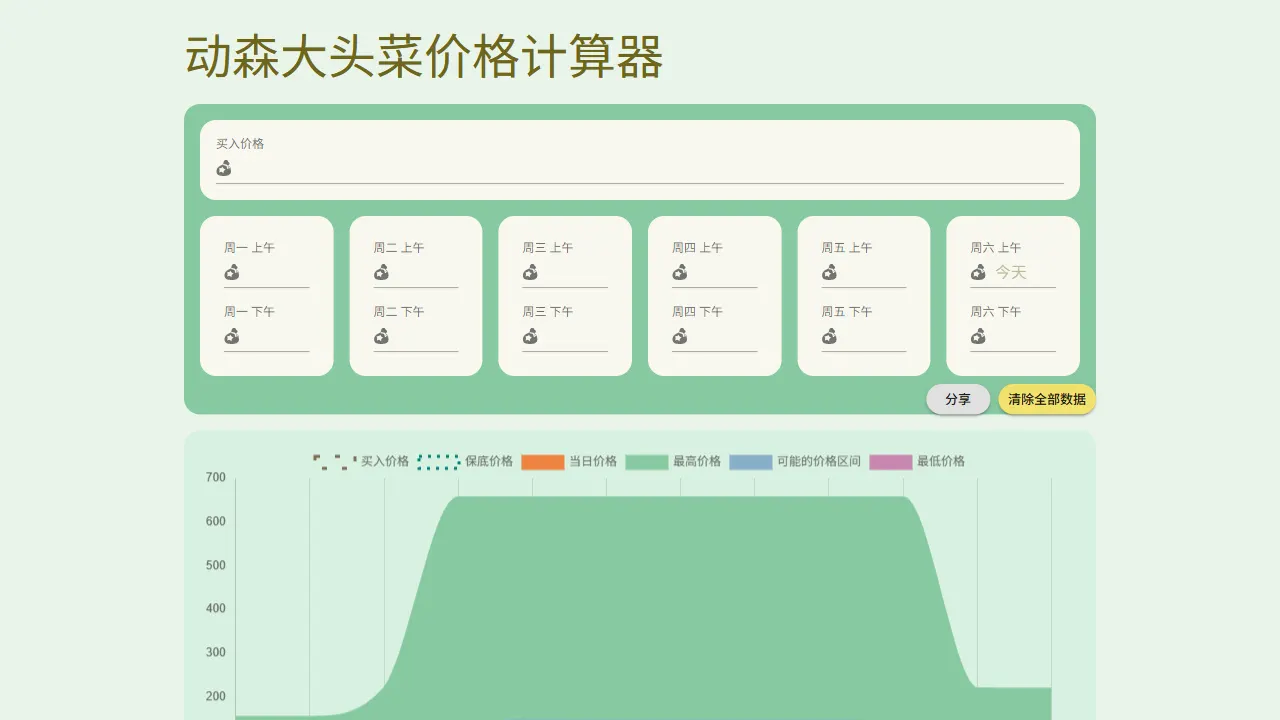Click the turnip icon under 周二 下午
Viewport: 1280px width, 720px height.
[381, 336]
